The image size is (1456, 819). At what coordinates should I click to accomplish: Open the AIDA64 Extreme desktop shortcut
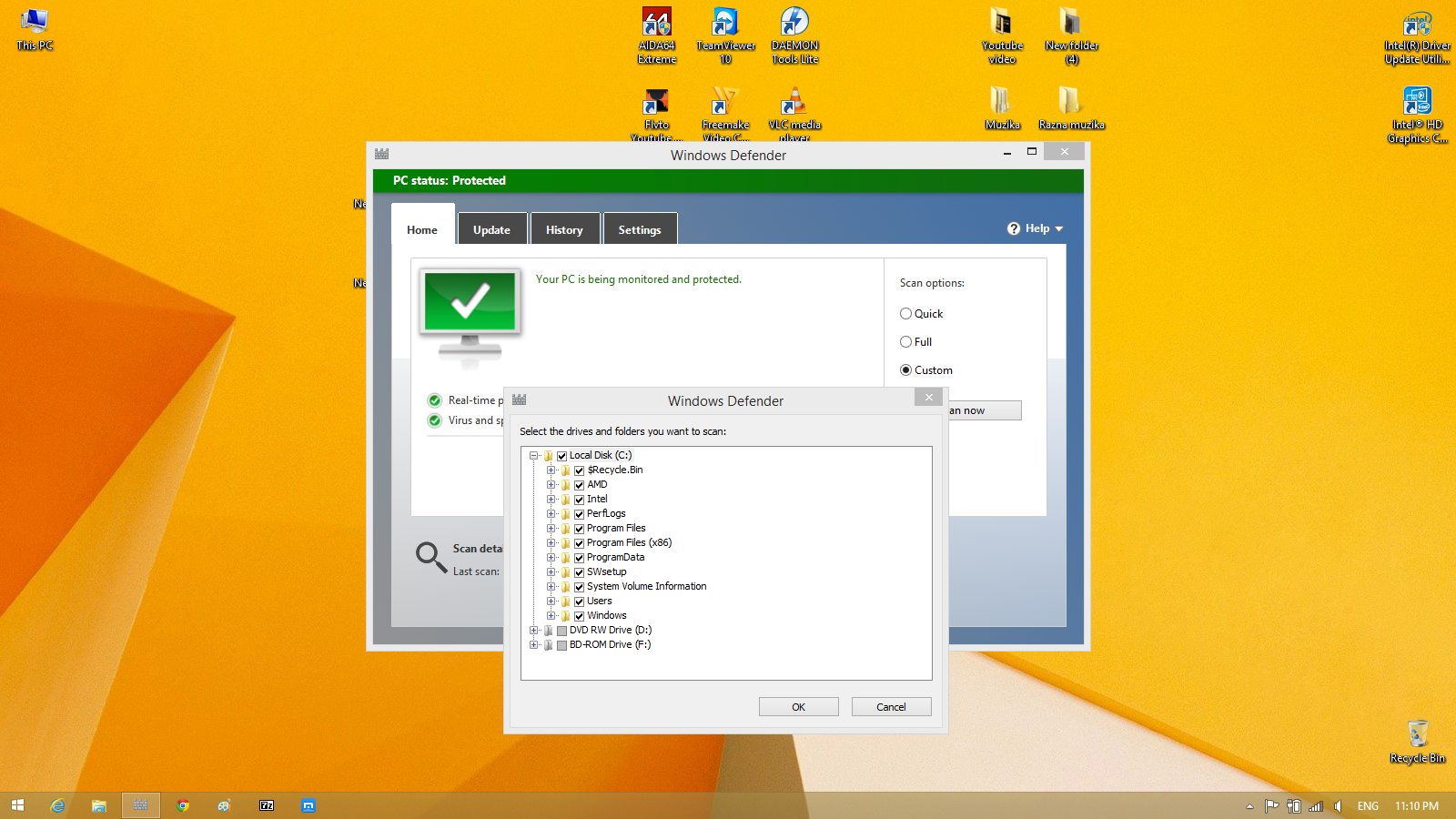[x=657, y=35]
